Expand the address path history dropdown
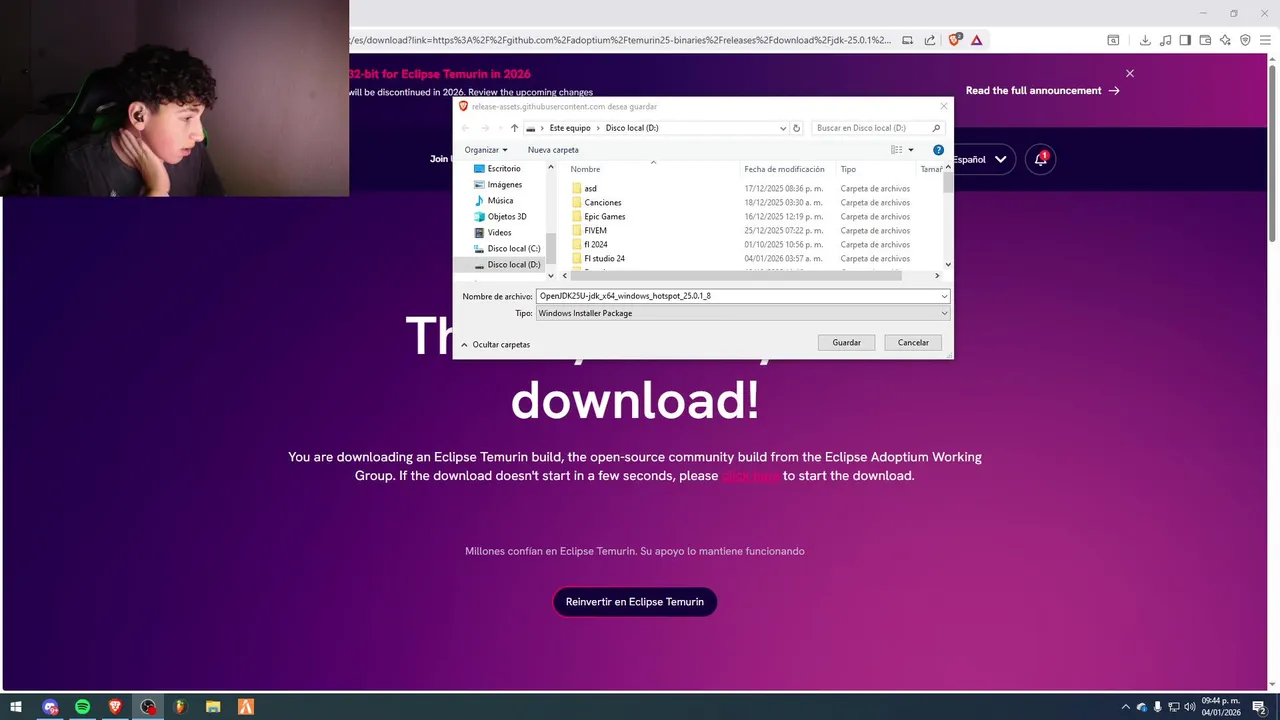The image size is (1280, 720). (x=783, y=128)
